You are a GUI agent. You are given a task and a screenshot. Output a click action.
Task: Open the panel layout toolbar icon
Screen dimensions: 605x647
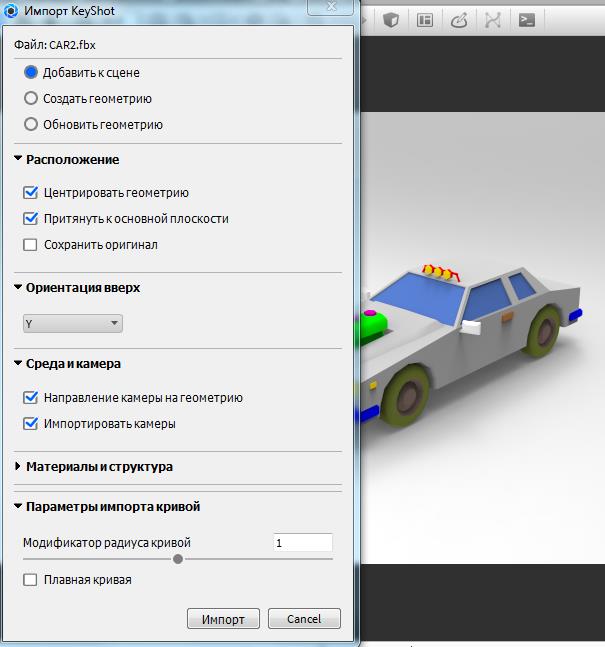click(x=425, y=19)
